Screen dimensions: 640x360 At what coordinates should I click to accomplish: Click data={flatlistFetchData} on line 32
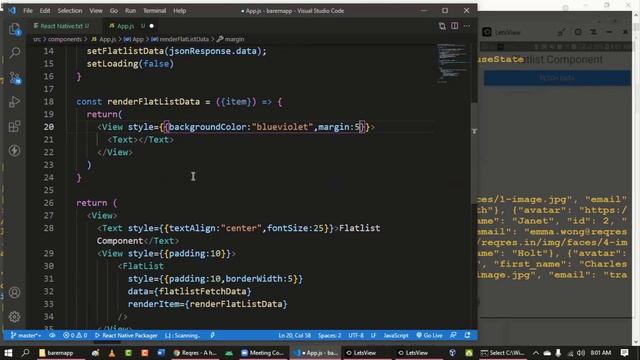pos(189,291)
